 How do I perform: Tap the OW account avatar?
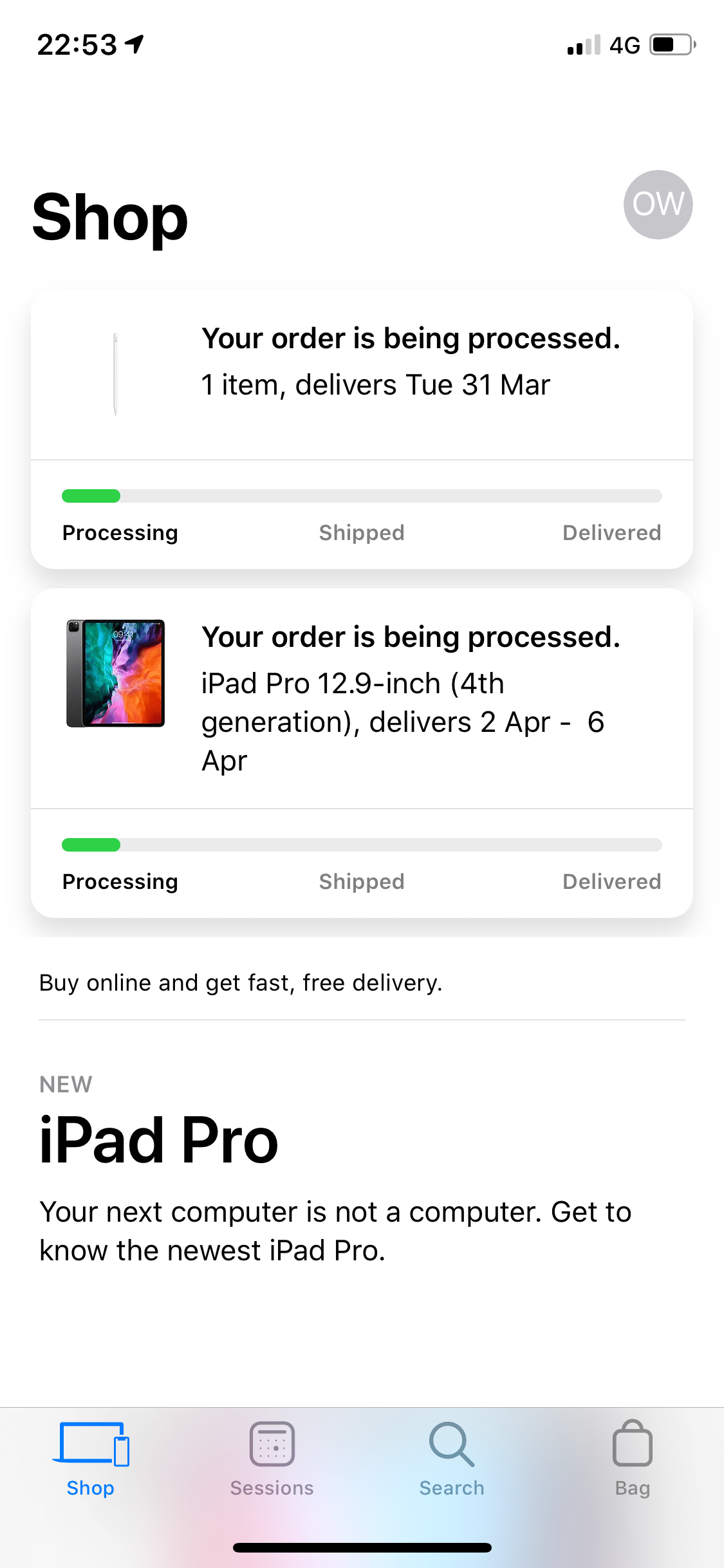658,205
